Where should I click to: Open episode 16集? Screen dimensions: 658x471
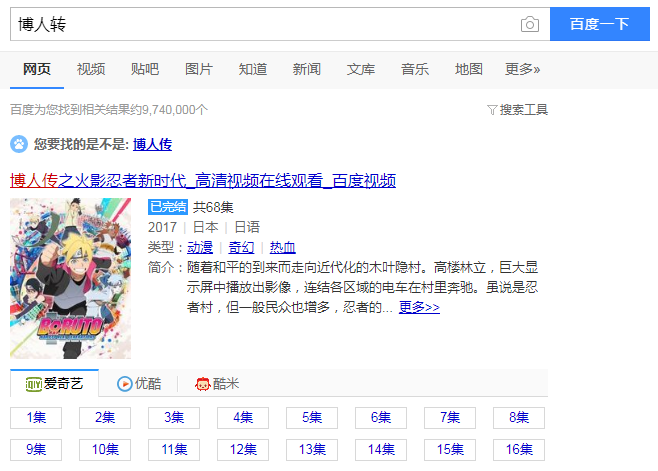[519, 450]
